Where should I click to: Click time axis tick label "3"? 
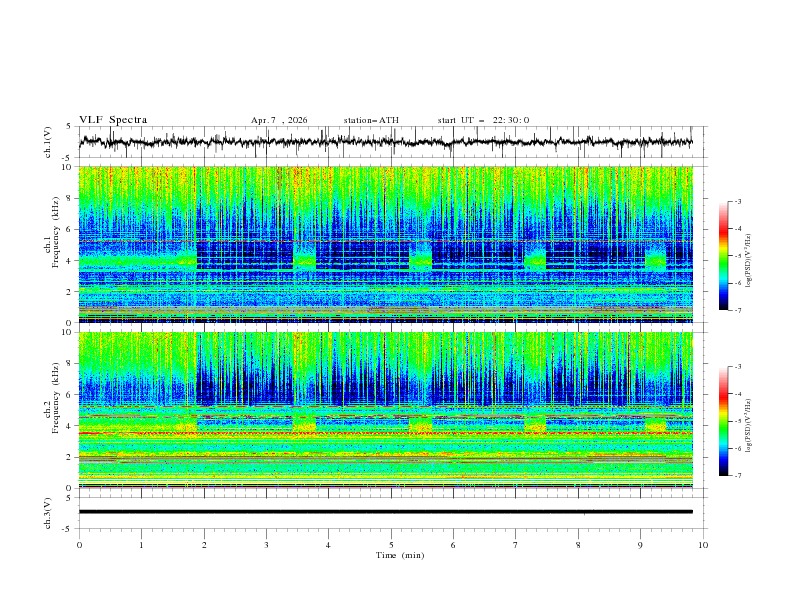266,545
